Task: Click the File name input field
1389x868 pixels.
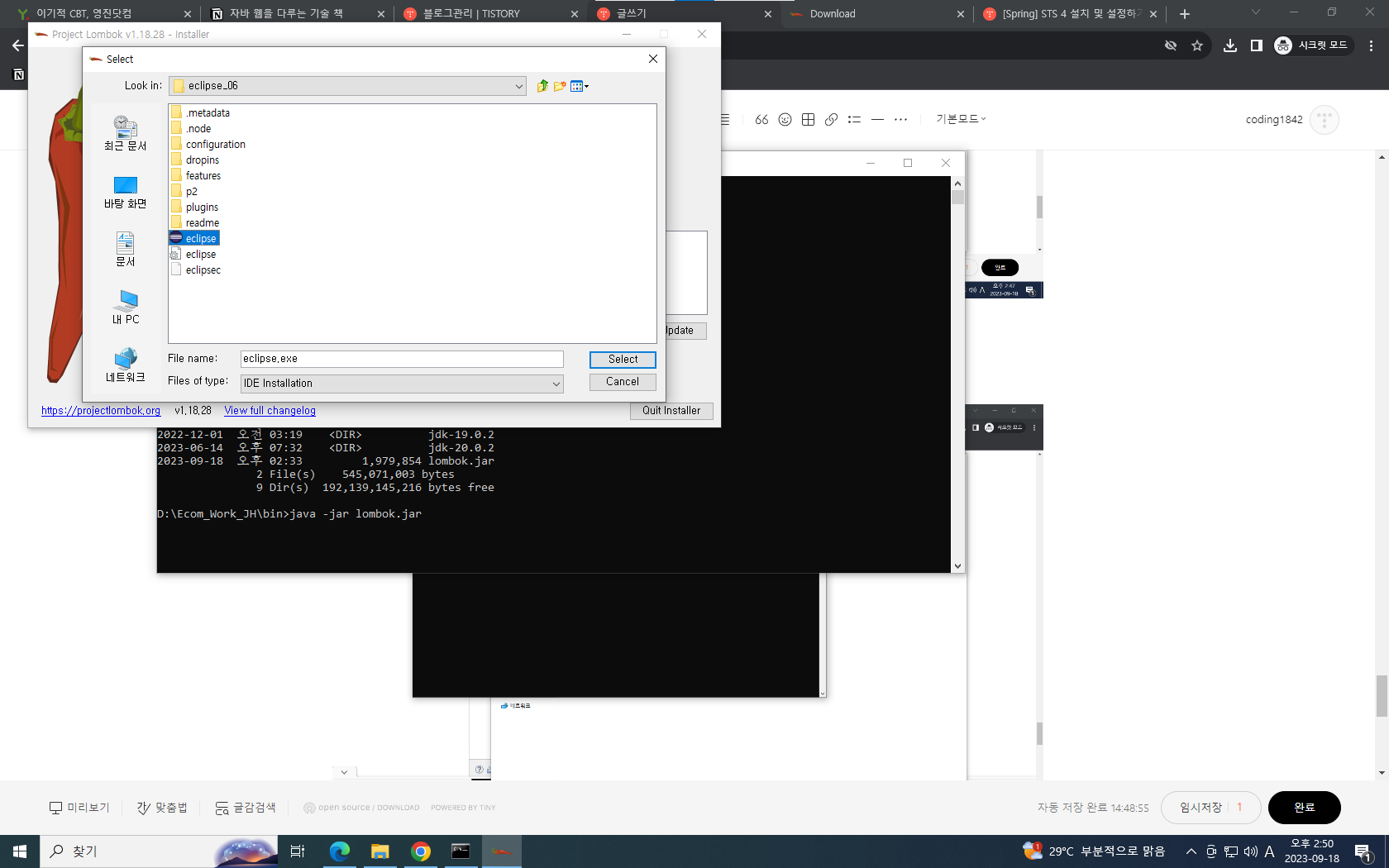Action: click(402, 359)
